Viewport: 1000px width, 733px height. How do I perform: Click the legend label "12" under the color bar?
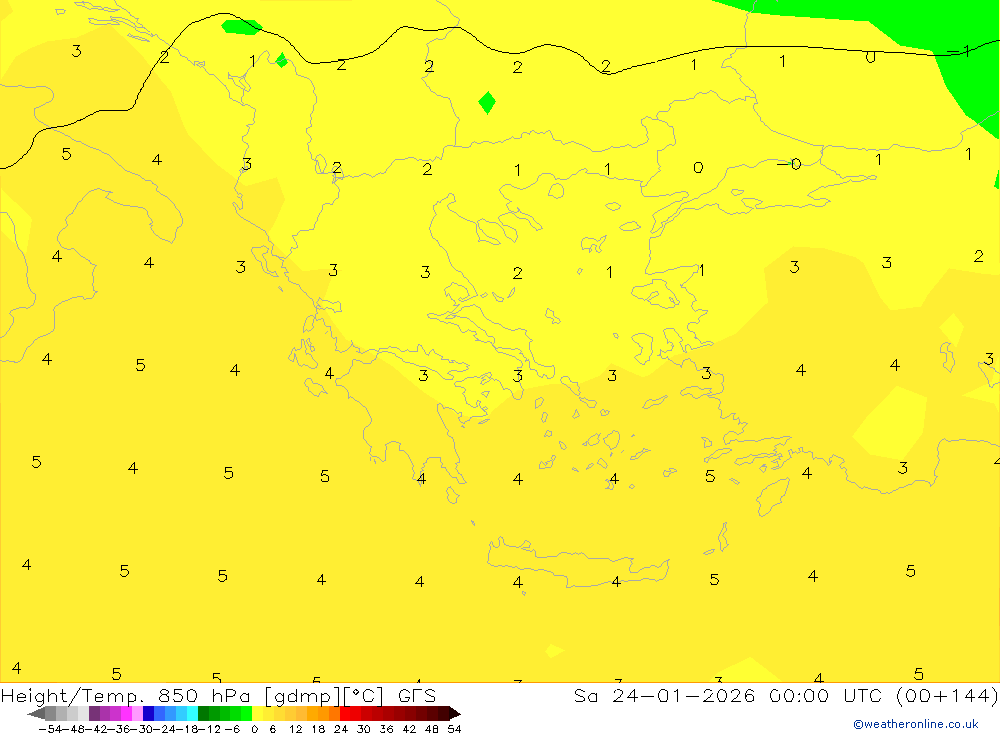[295, 729]
